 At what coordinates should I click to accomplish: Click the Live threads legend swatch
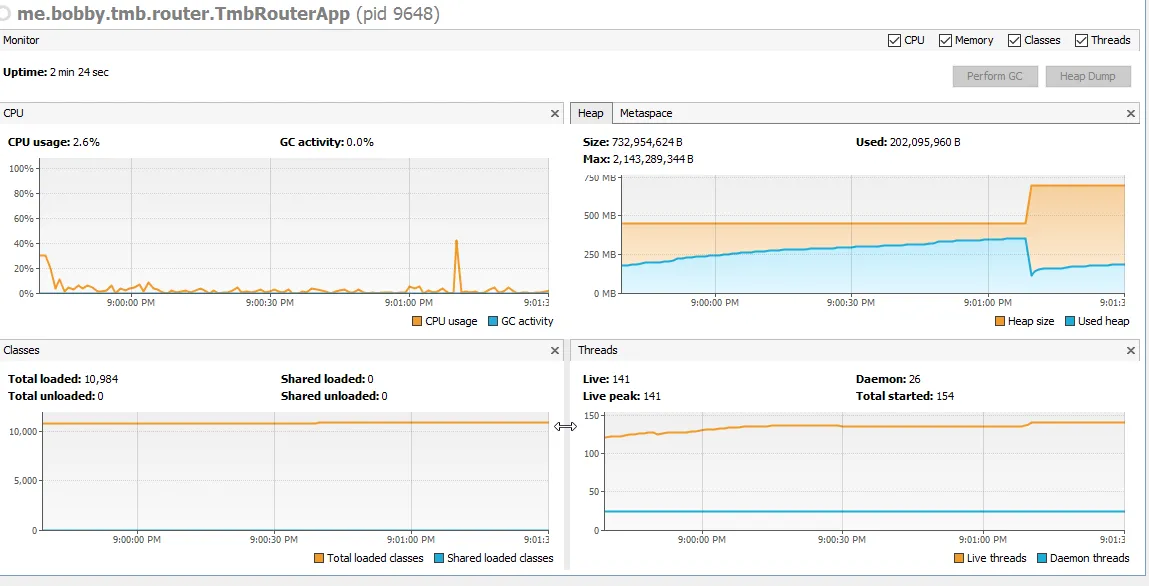[x=959, y=558]
